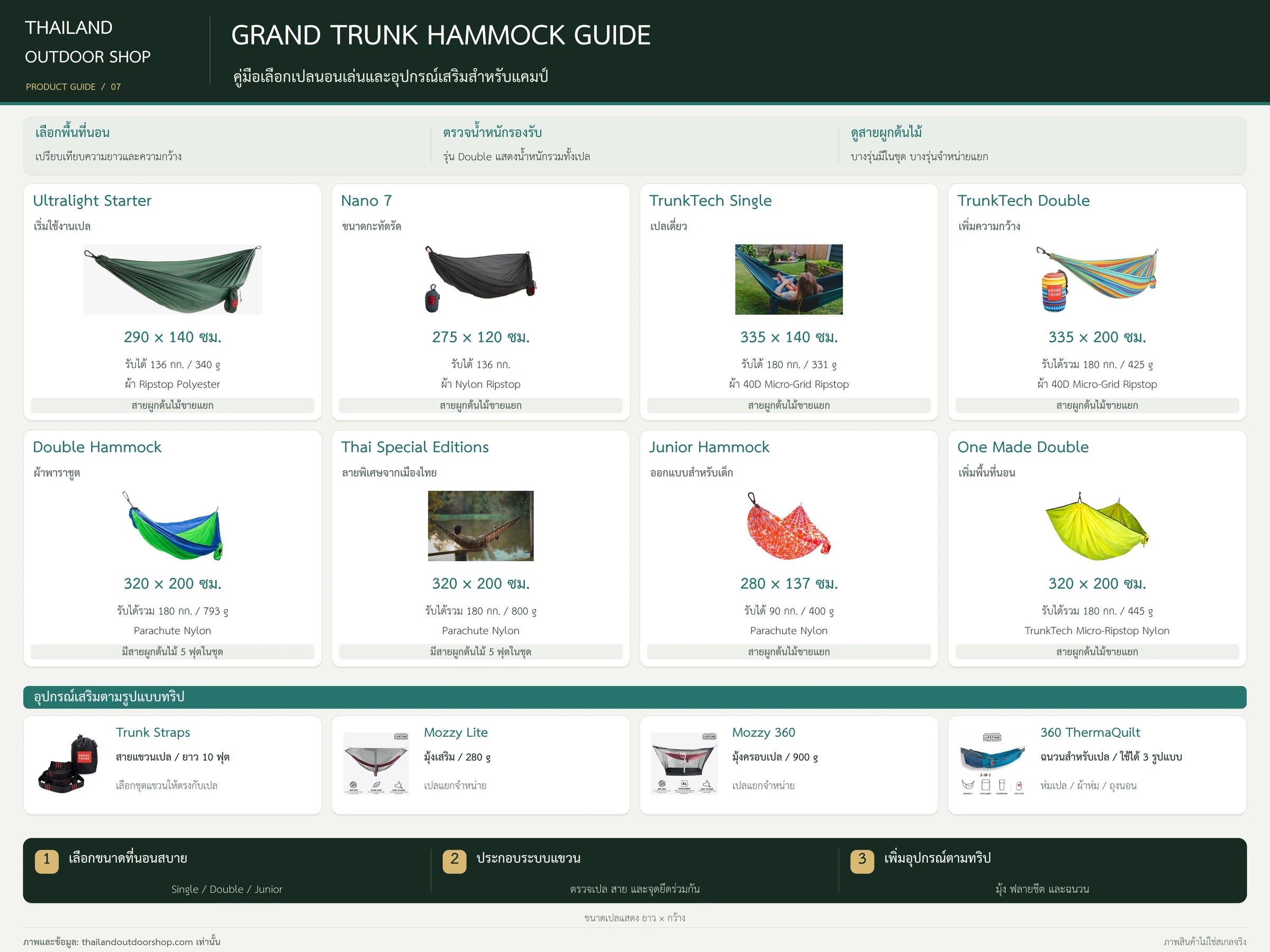Click the Junior Hammock straps-sold-separately tag
The height and width of the screenshot is (952, 1270).
[x=789, y=651]
